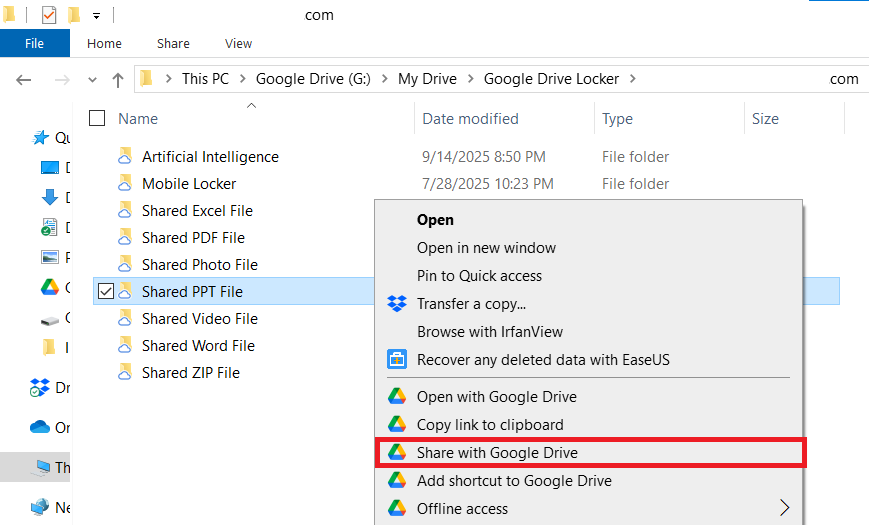Viewport: 869px width, 525px height.
Task: Click the blue File button
Action: [34, 44]
